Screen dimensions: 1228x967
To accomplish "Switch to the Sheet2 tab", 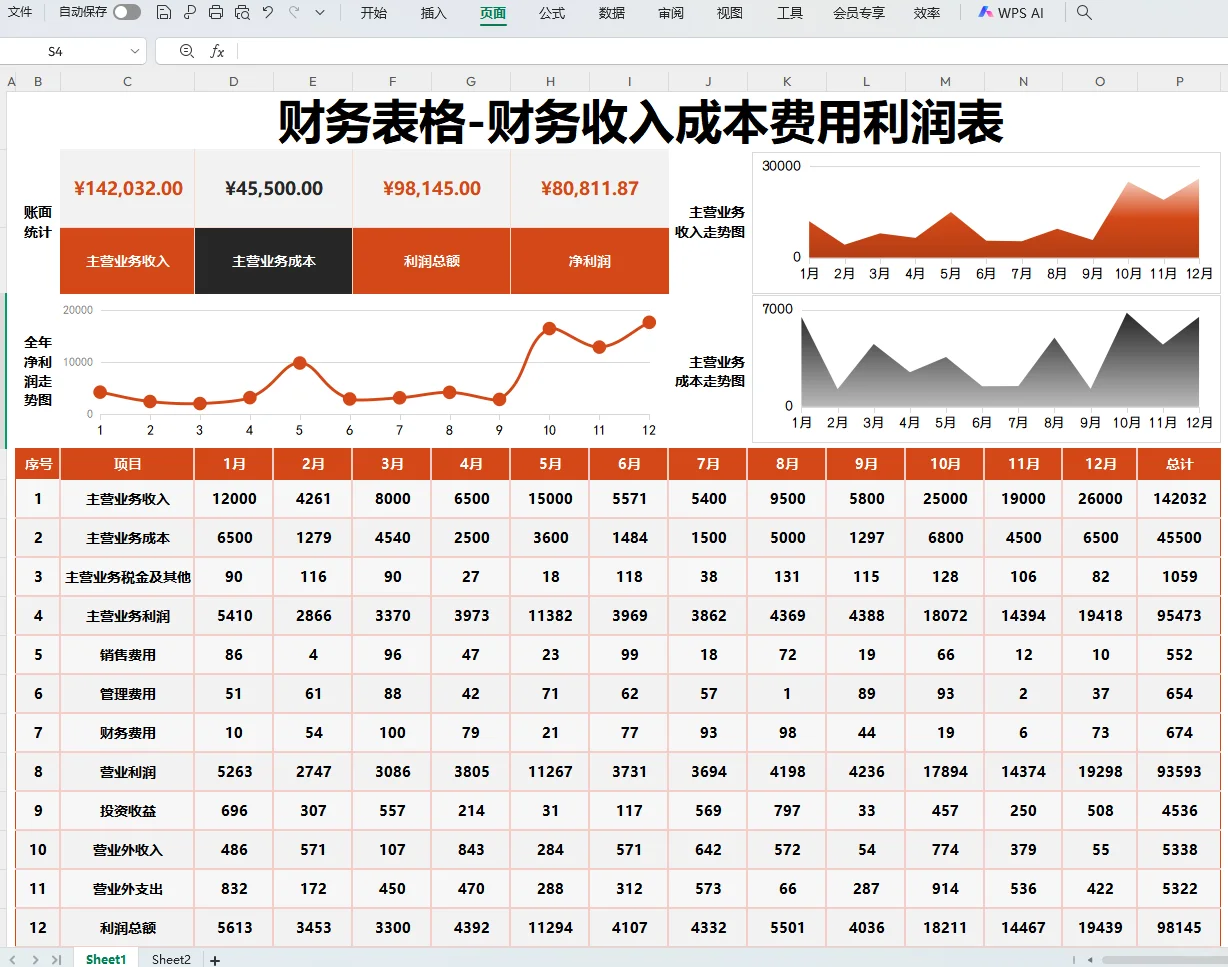I will click(x=171, y=959).
